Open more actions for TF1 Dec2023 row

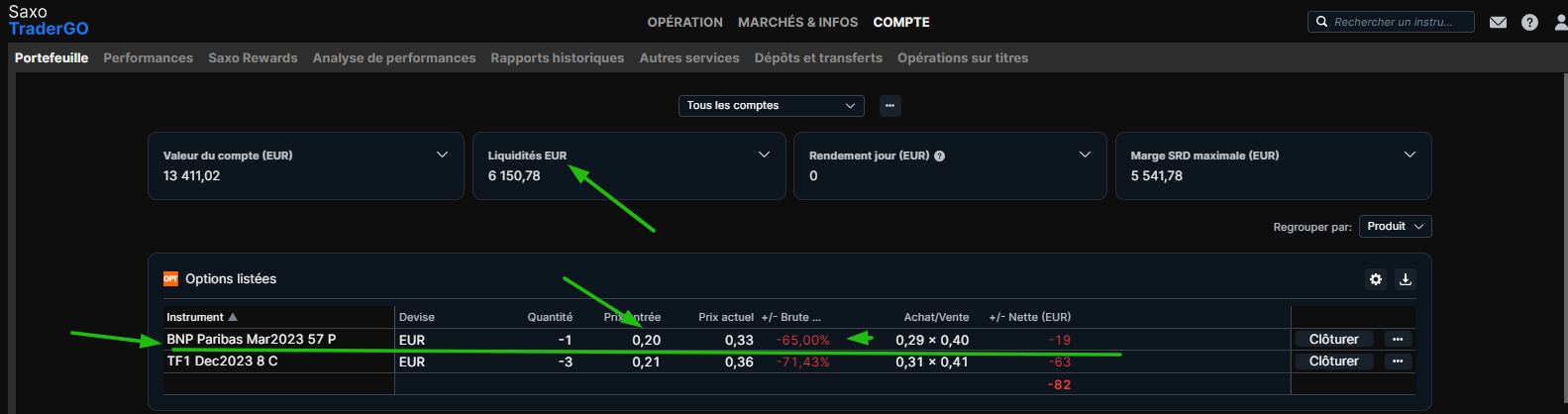pos(1398,361)
